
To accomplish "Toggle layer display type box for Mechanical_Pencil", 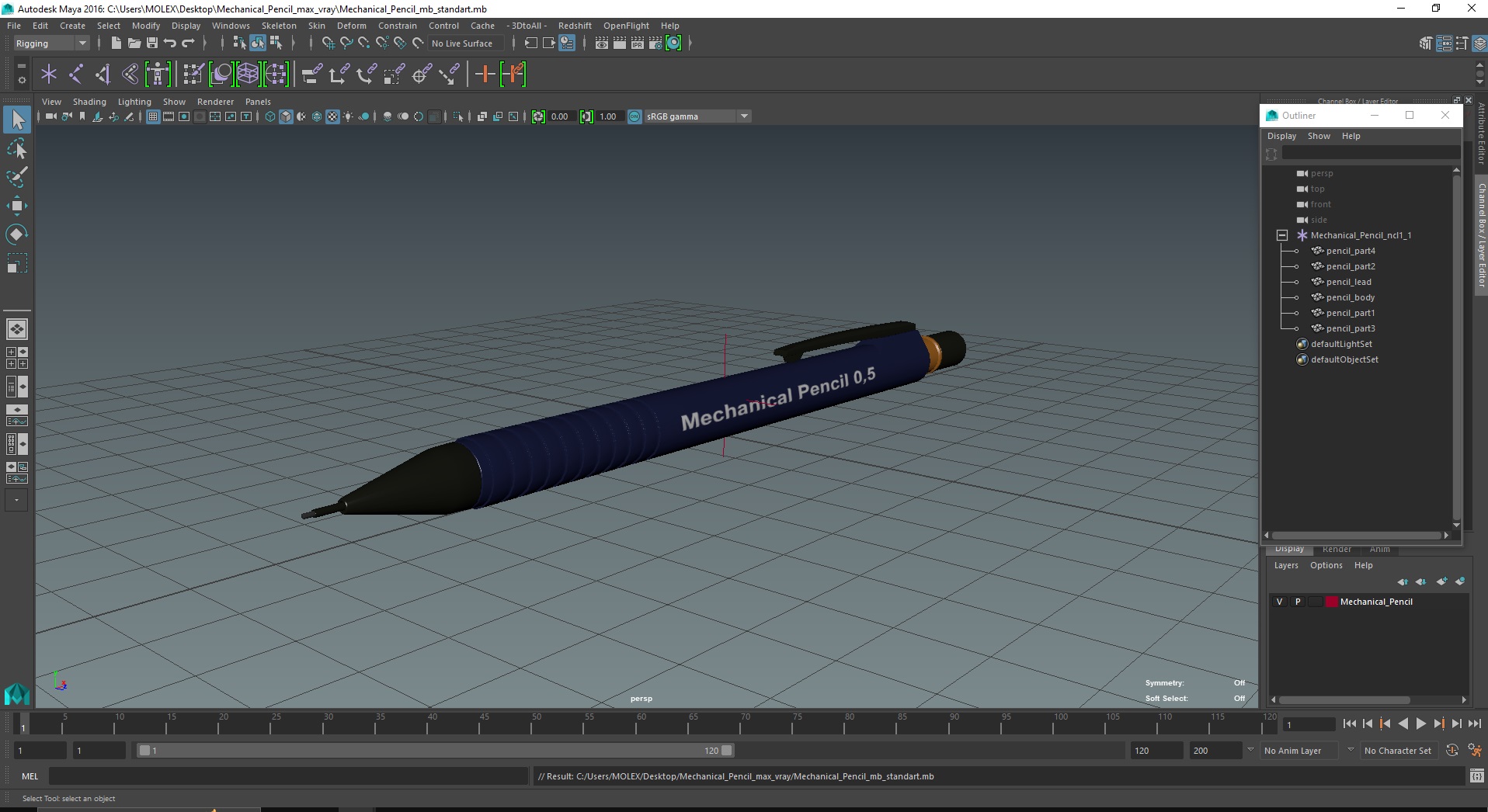I will point(1315,602).
